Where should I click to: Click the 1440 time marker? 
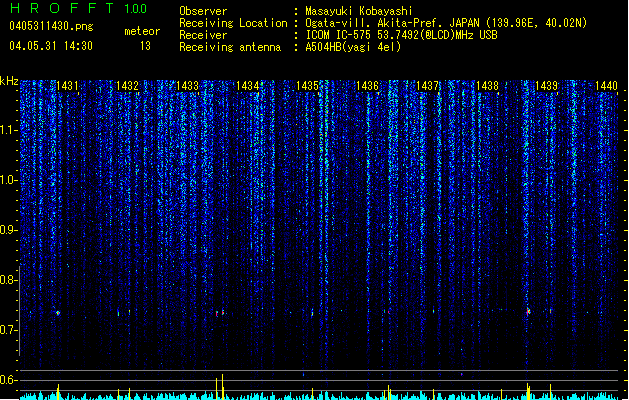pos(607,86)
